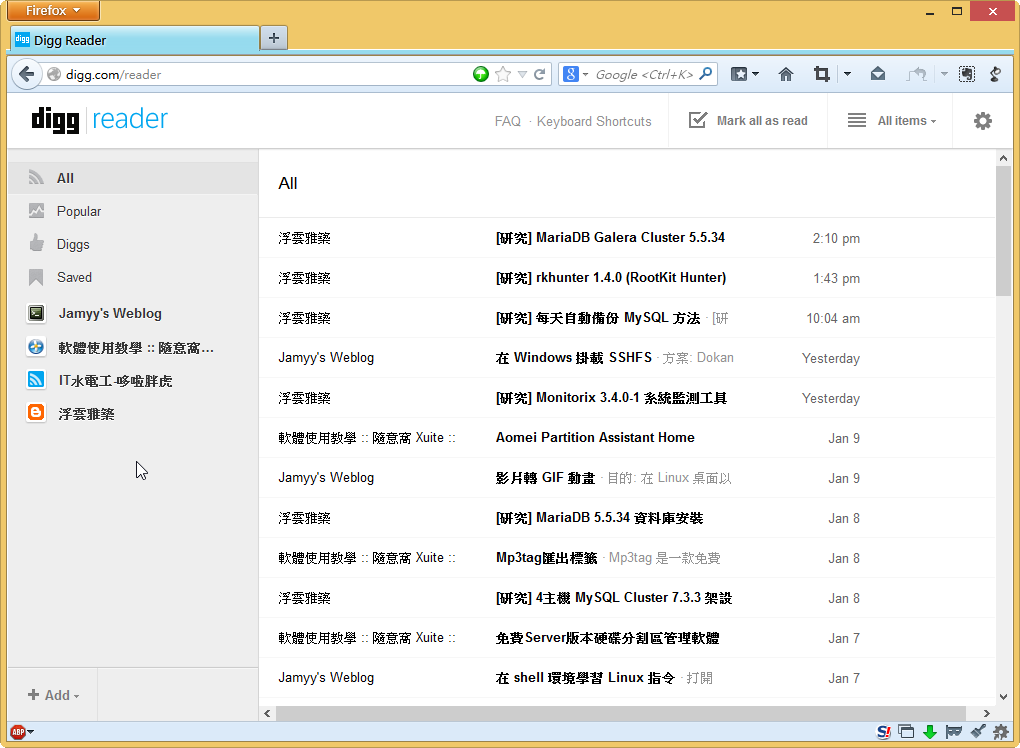The image size is (1020, 748).
Task: Open Diggs in the sidebar
Action: coord(133,245)
